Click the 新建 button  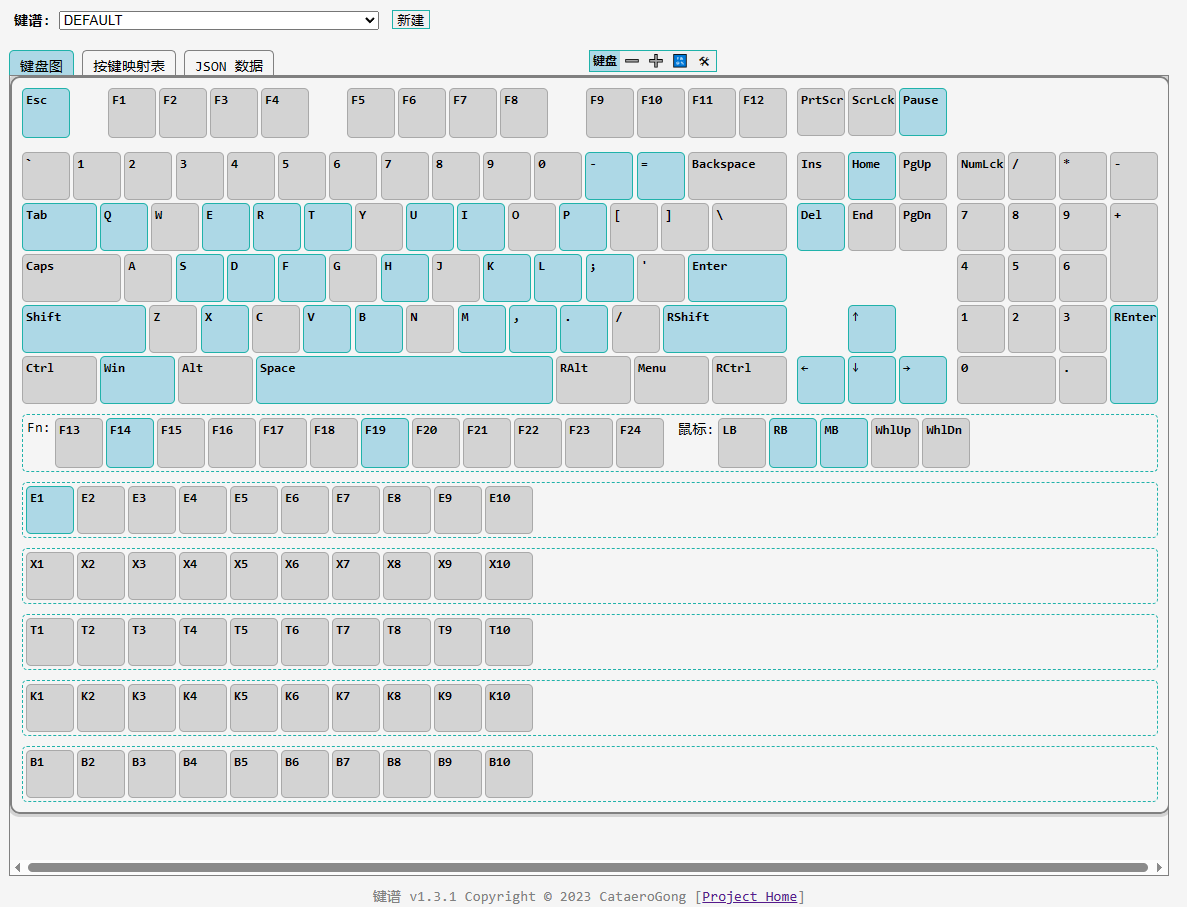click(410, 20)
